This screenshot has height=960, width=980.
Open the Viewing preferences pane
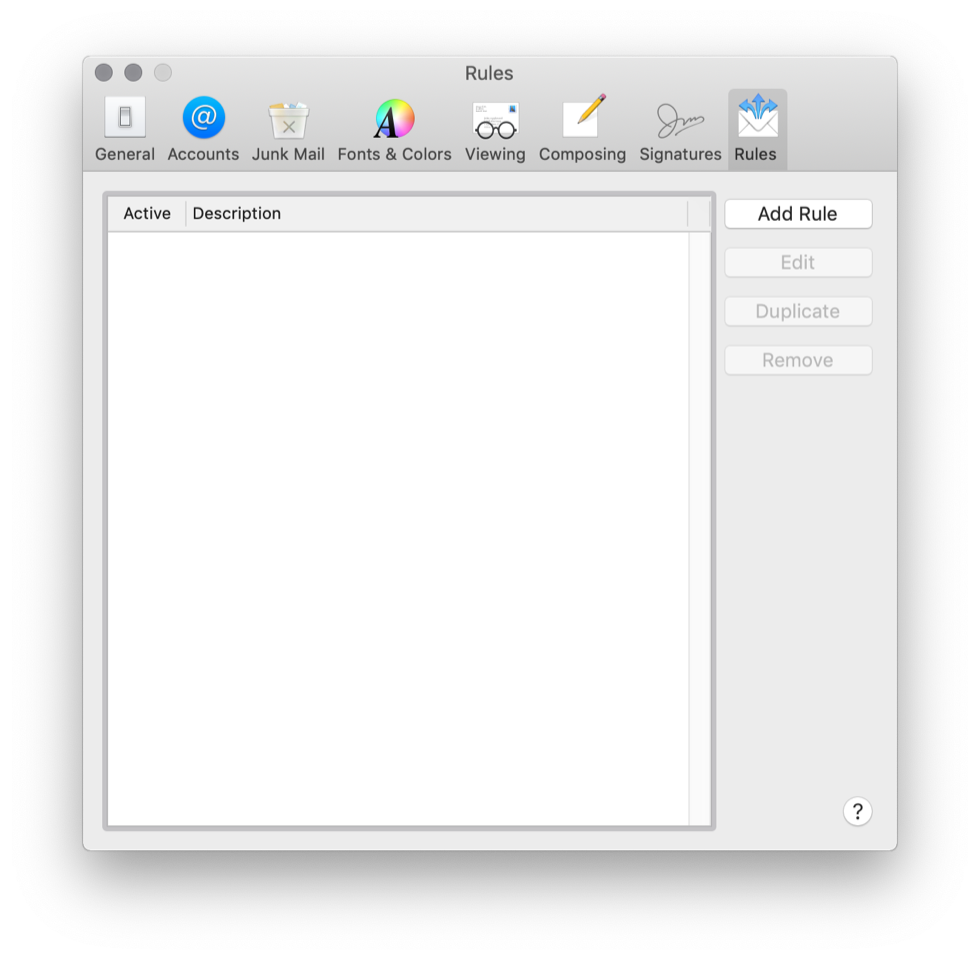495,129
